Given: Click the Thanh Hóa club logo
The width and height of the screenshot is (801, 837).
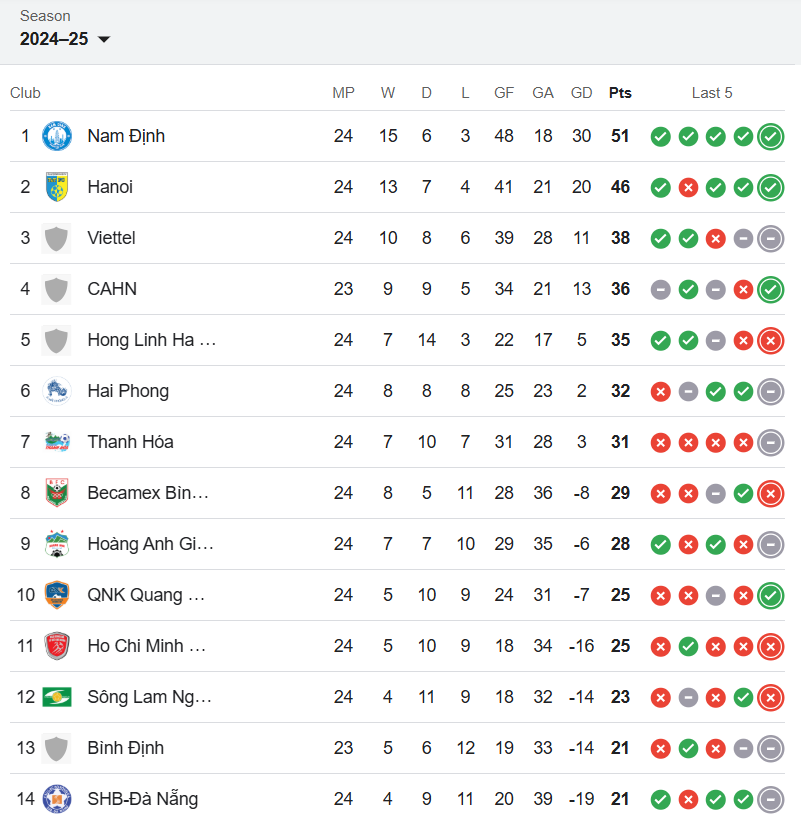Looking at the screenshot, I should coord(57,442).
